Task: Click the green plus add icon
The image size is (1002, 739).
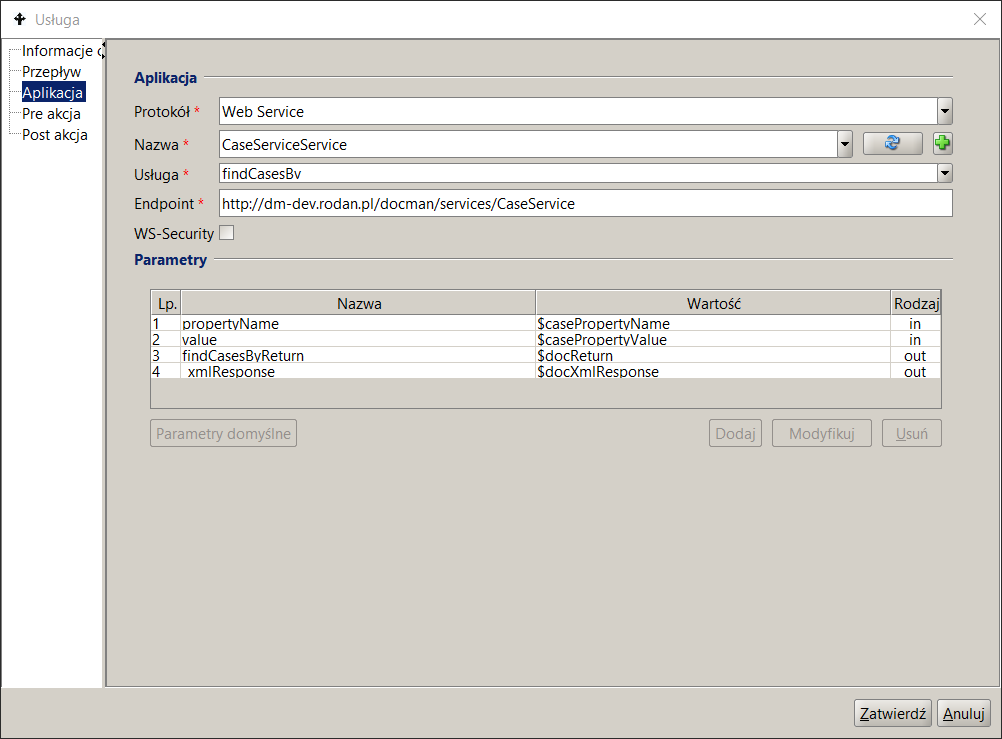Action: (x=942, y=144)
